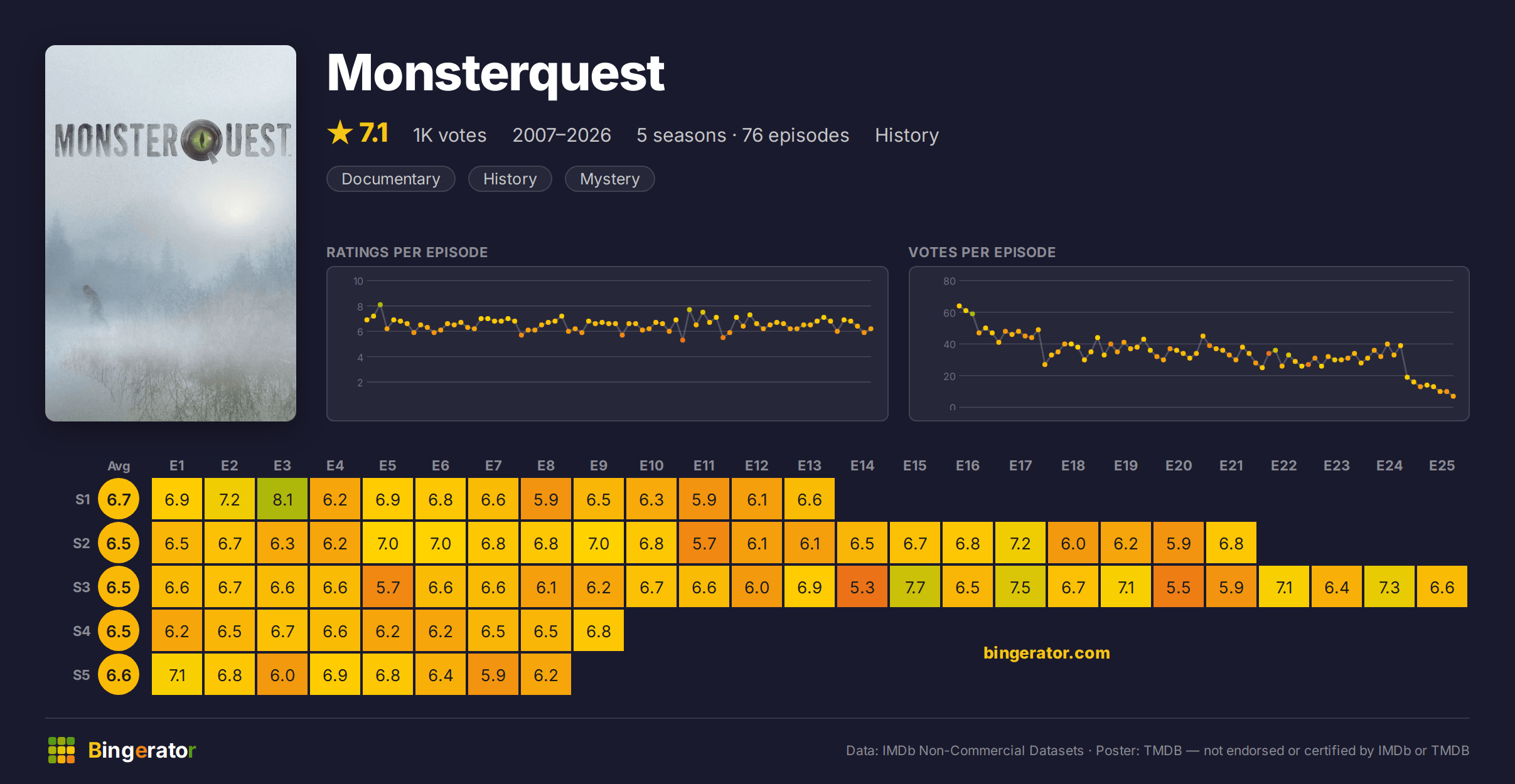The height and width of the screenshot is (784, 1515).
Task: Click the S5 average 6.6 circle
Action: click(x=119, y=675)
